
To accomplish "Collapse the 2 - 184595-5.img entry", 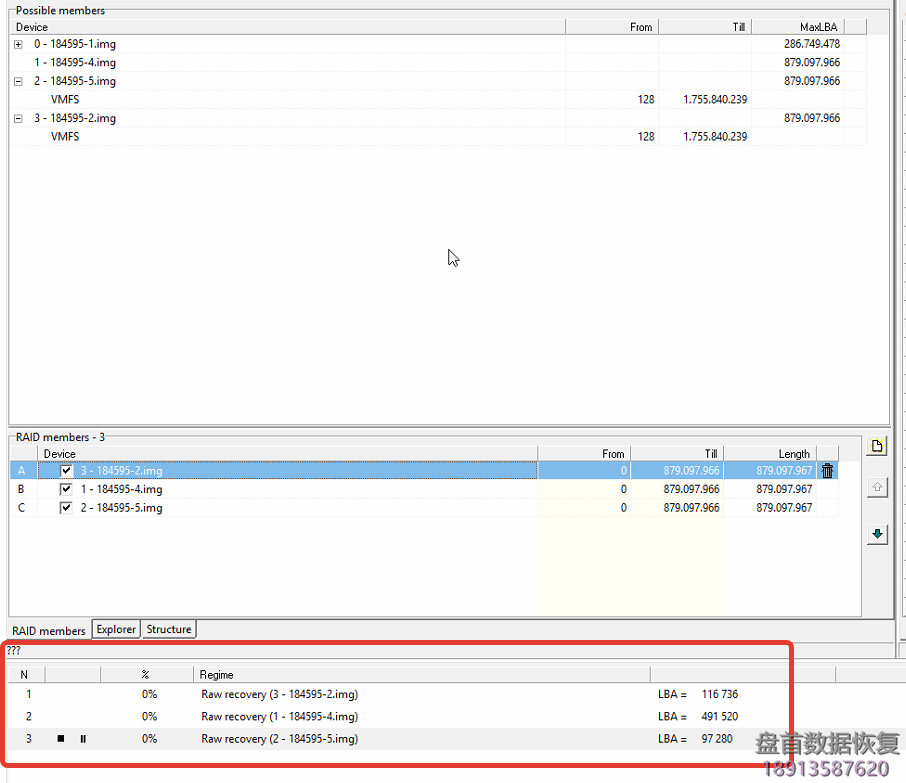I will [17, 81].
